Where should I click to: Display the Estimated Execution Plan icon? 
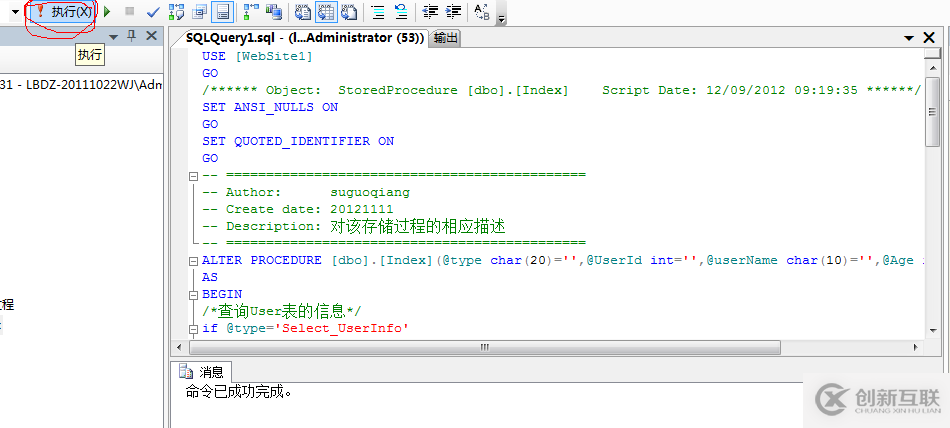(177, 12)
